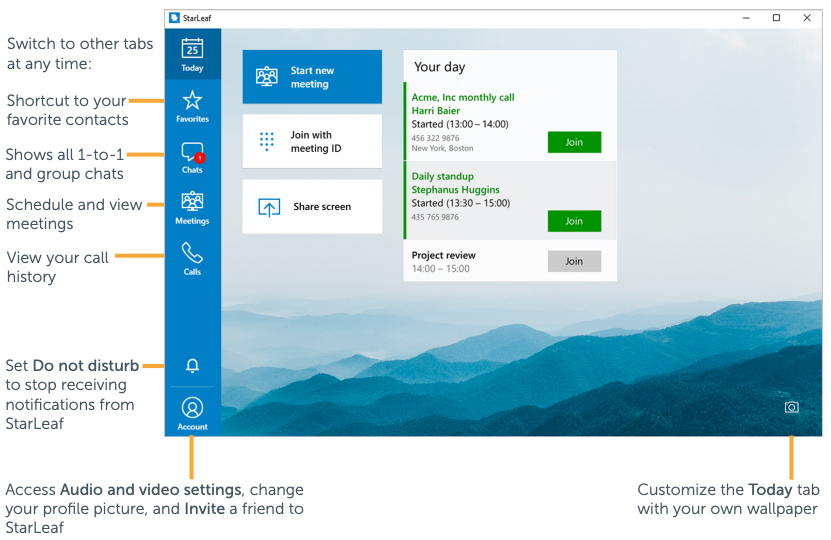Screen dimensions: 831x540
Task: Close the StarLeaf window
Action: [x=807, y=18]
